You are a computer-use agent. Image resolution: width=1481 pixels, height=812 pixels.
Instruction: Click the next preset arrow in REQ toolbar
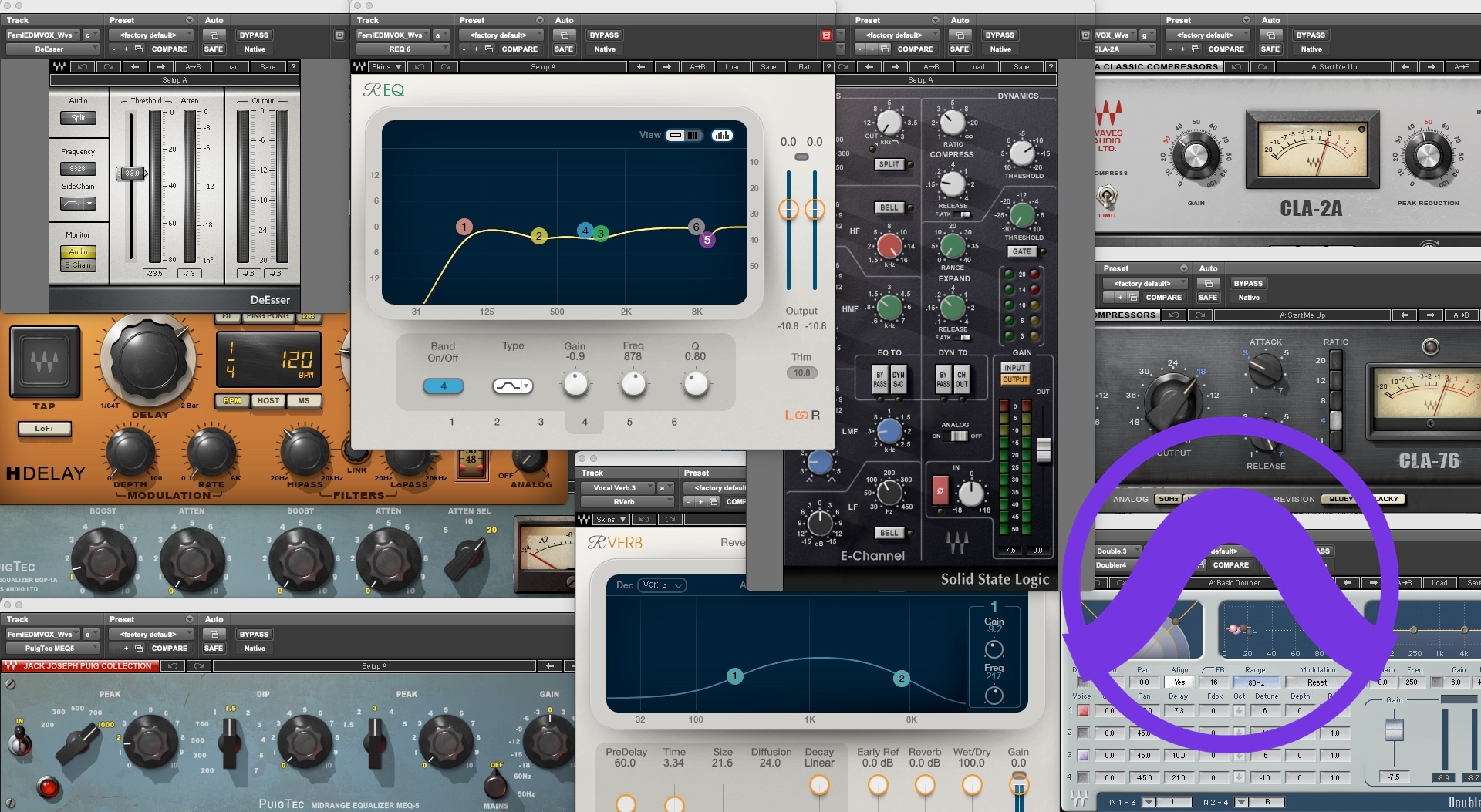pyautogui.click(x=667, y=67)
